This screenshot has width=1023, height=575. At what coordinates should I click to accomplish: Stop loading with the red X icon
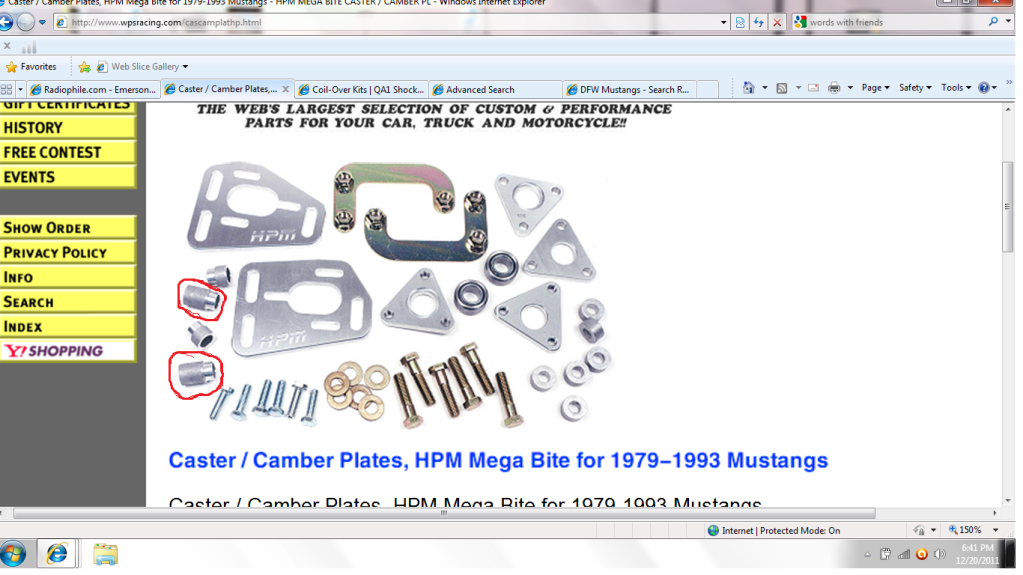(x=777, y=22)
